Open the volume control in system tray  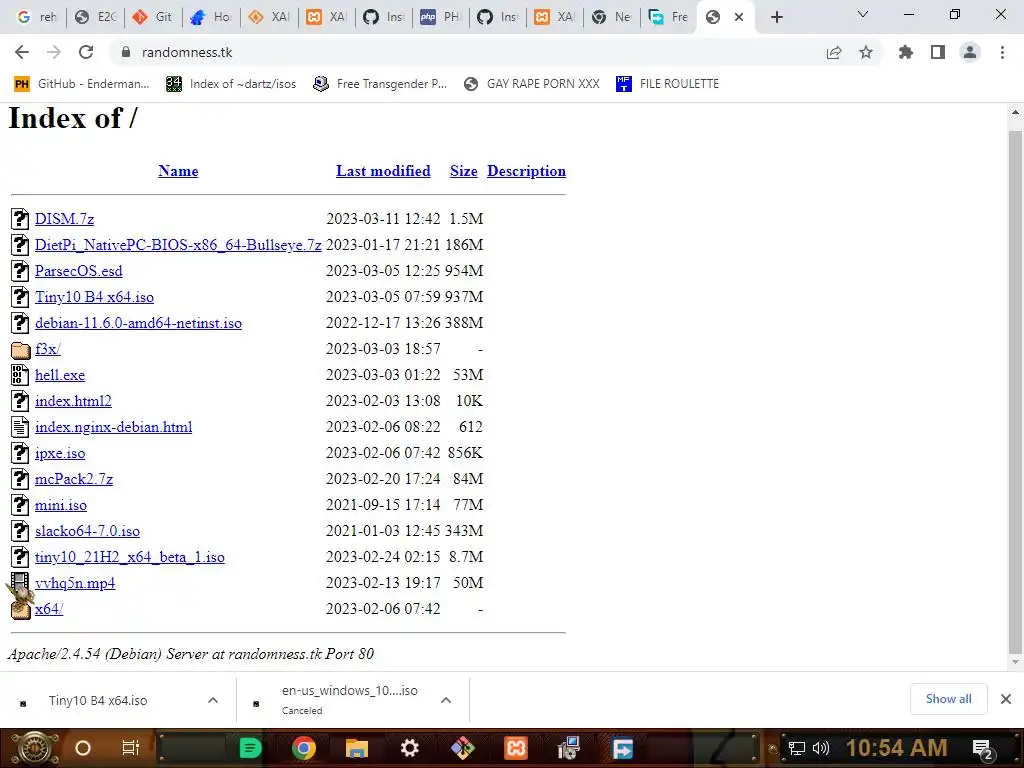pyautogui.click(x=820, y=748)
